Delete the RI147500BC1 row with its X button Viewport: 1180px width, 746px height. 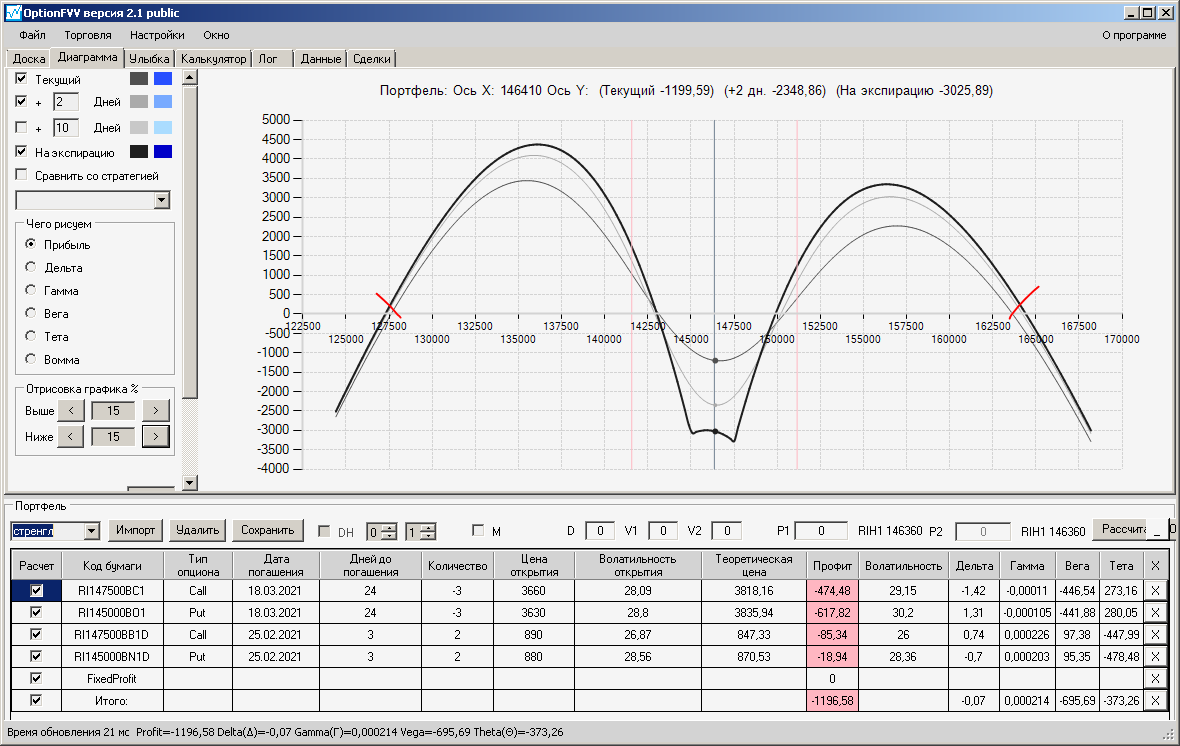(1154, 591)
